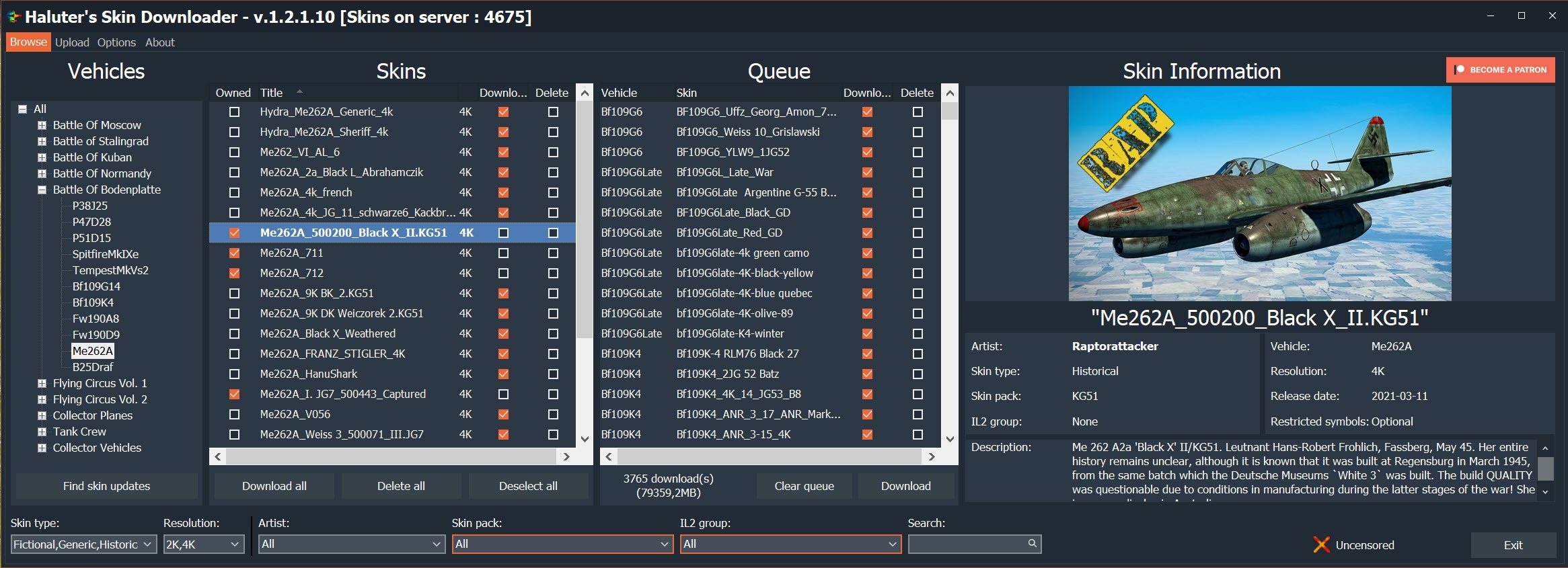Open the Resolution dropdown
This screenshot has height=568, width=1568.
204,544
